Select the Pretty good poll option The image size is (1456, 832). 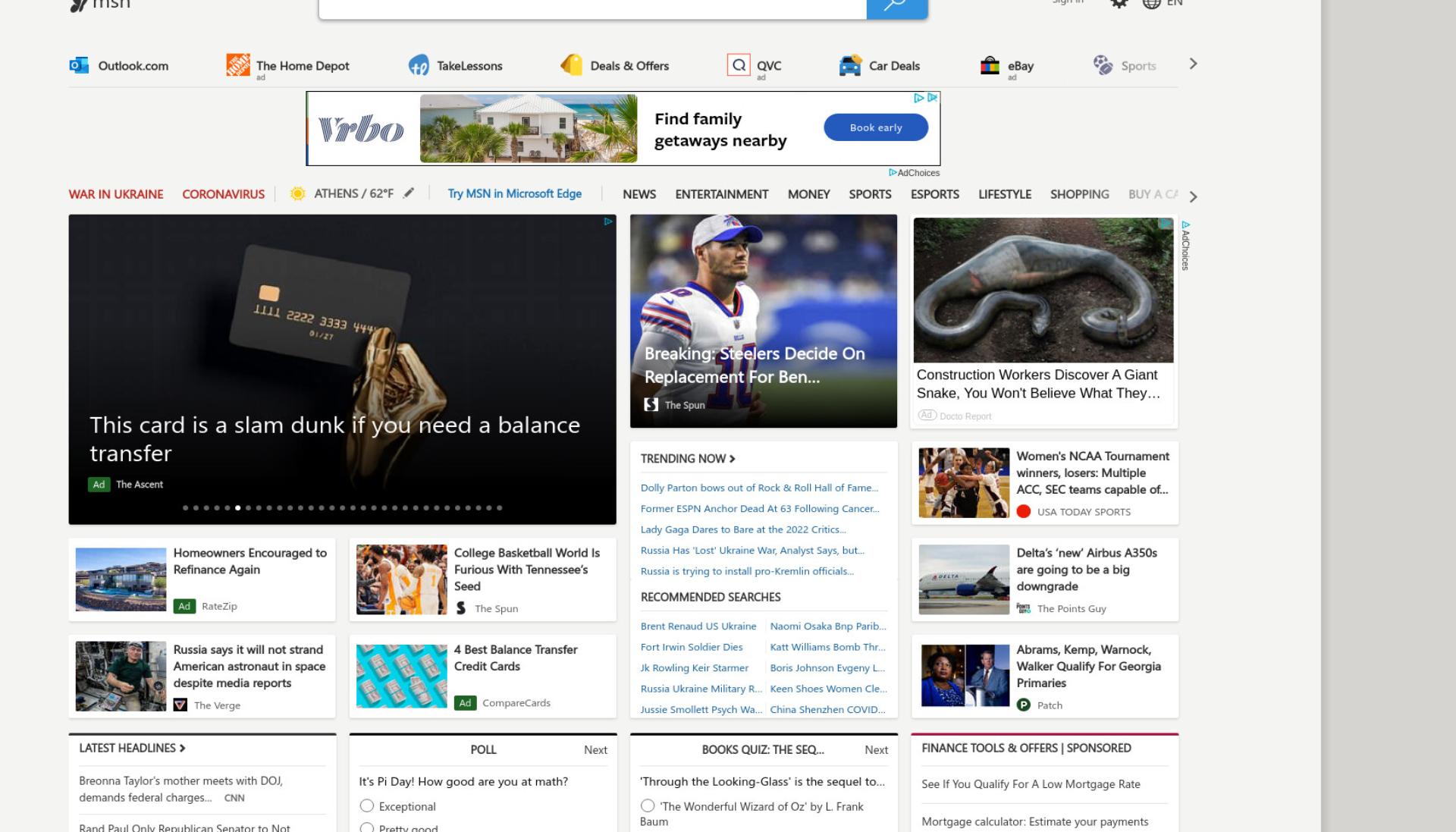point(367,827)
